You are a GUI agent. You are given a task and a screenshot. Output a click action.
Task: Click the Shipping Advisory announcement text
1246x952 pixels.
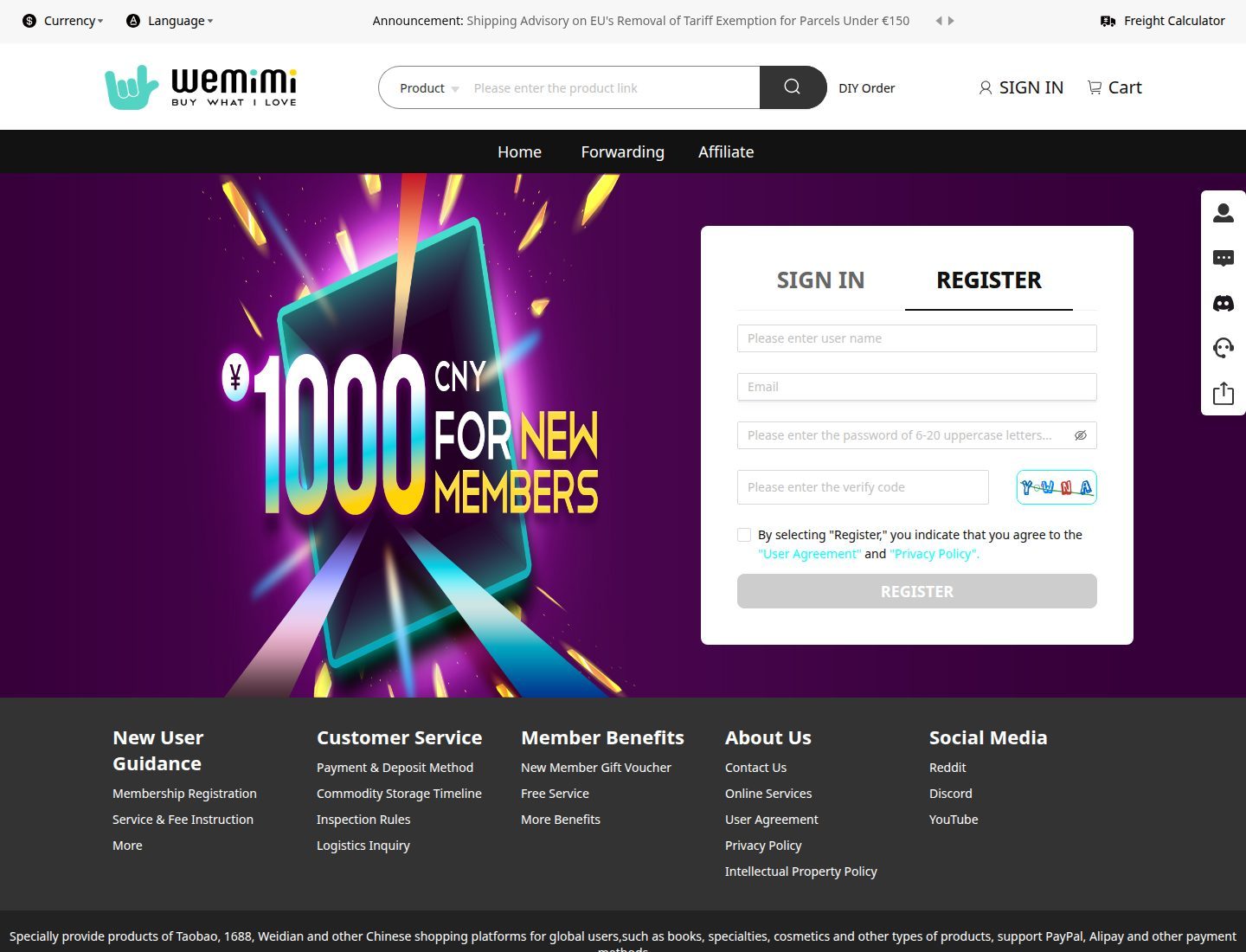click(688, 21)
